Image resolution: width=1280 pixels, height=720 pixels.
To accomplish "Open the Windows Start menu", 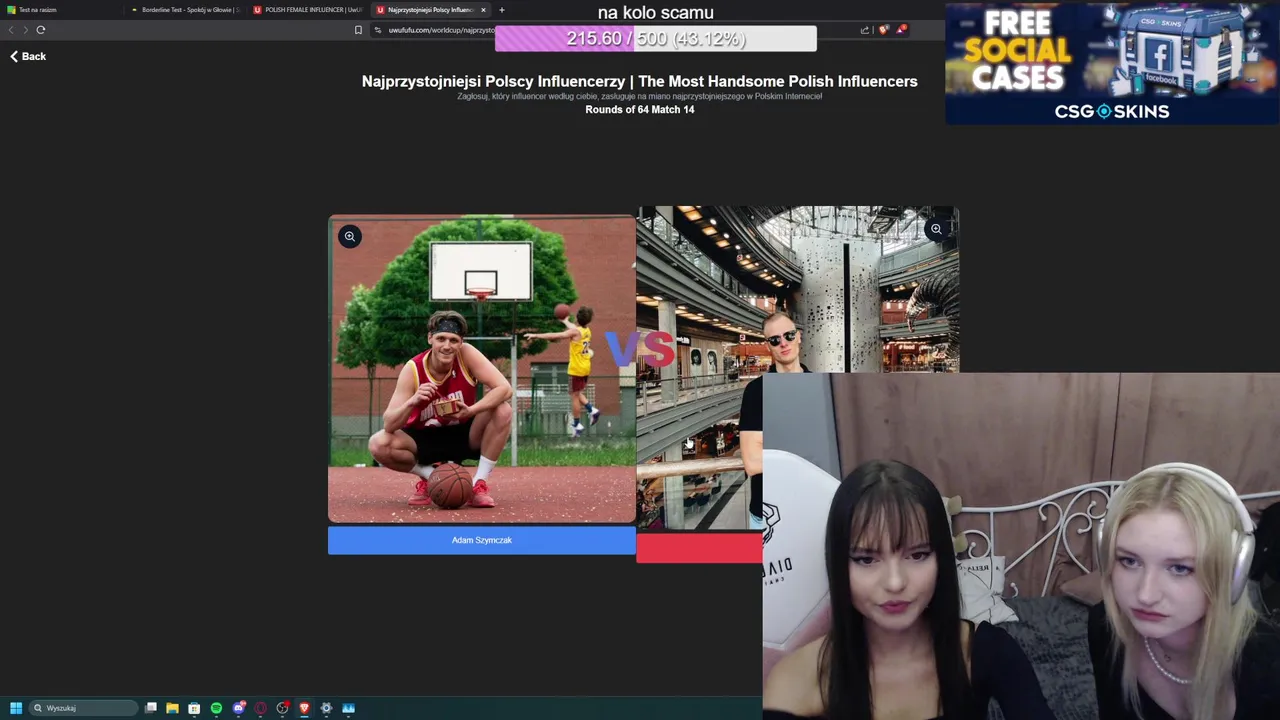I will pyautogui.click(x=16, y=708).
